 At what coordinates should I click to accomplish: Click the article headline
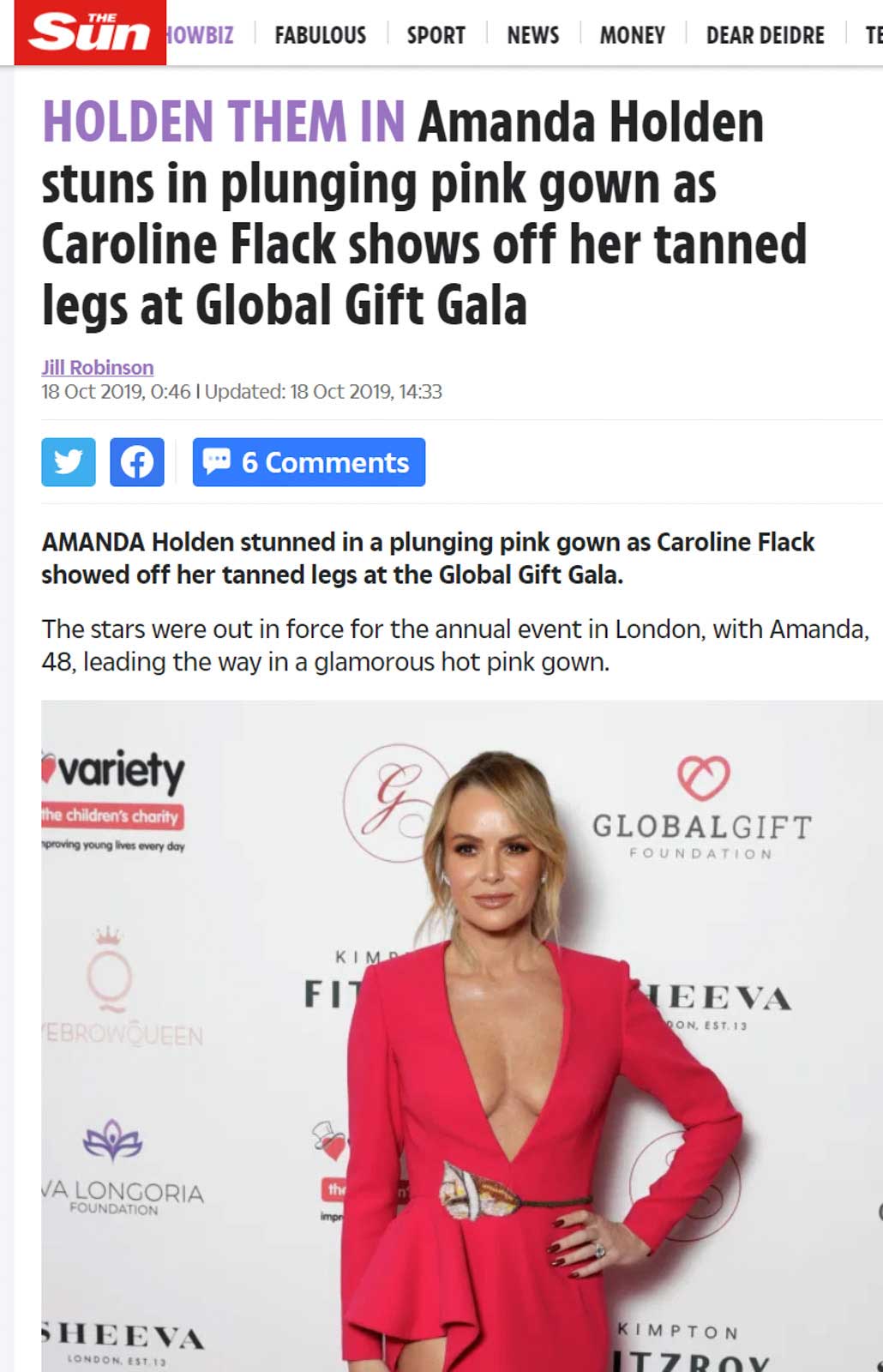(424, 214)
